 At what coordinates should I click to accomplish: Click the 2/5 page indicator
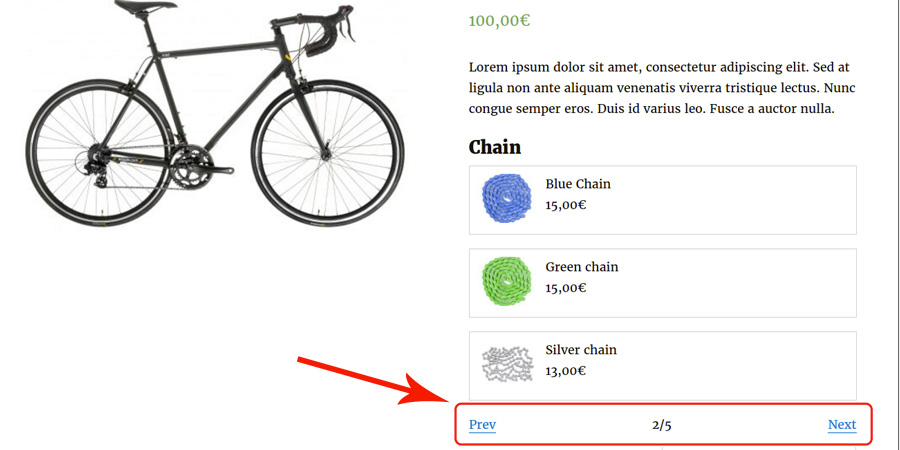(661, 425)
